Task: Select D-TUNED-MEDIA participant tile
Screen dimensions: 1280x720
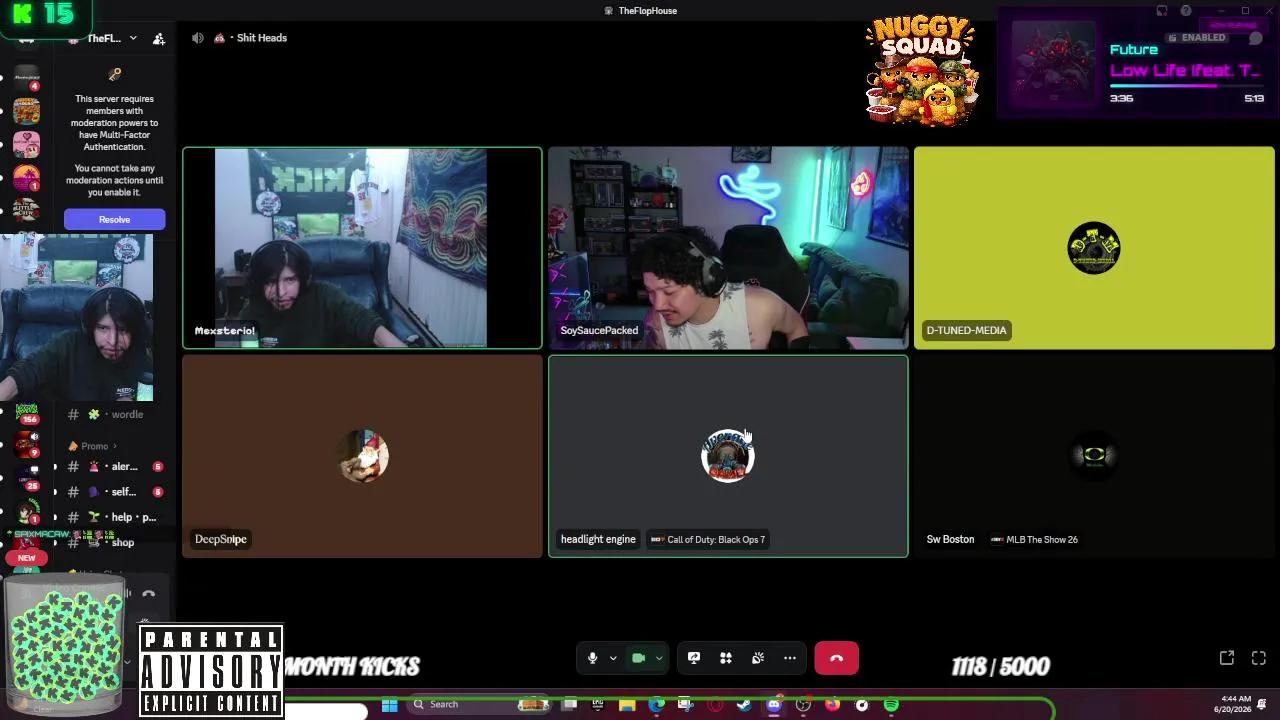Action: pos(1094,248)
